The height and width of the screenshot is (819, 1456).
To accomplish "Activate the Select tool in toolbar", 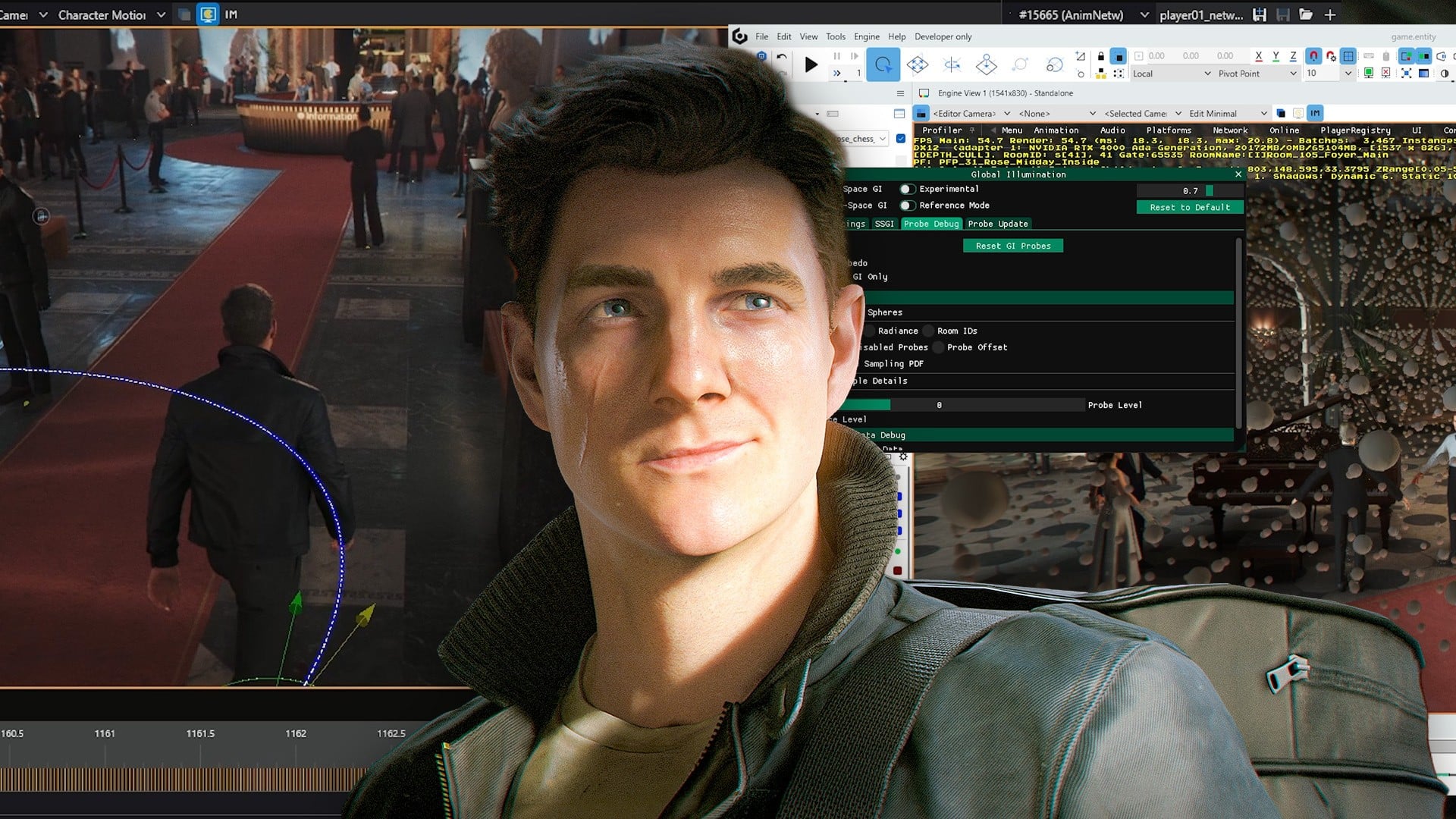I will click(883, 64).
